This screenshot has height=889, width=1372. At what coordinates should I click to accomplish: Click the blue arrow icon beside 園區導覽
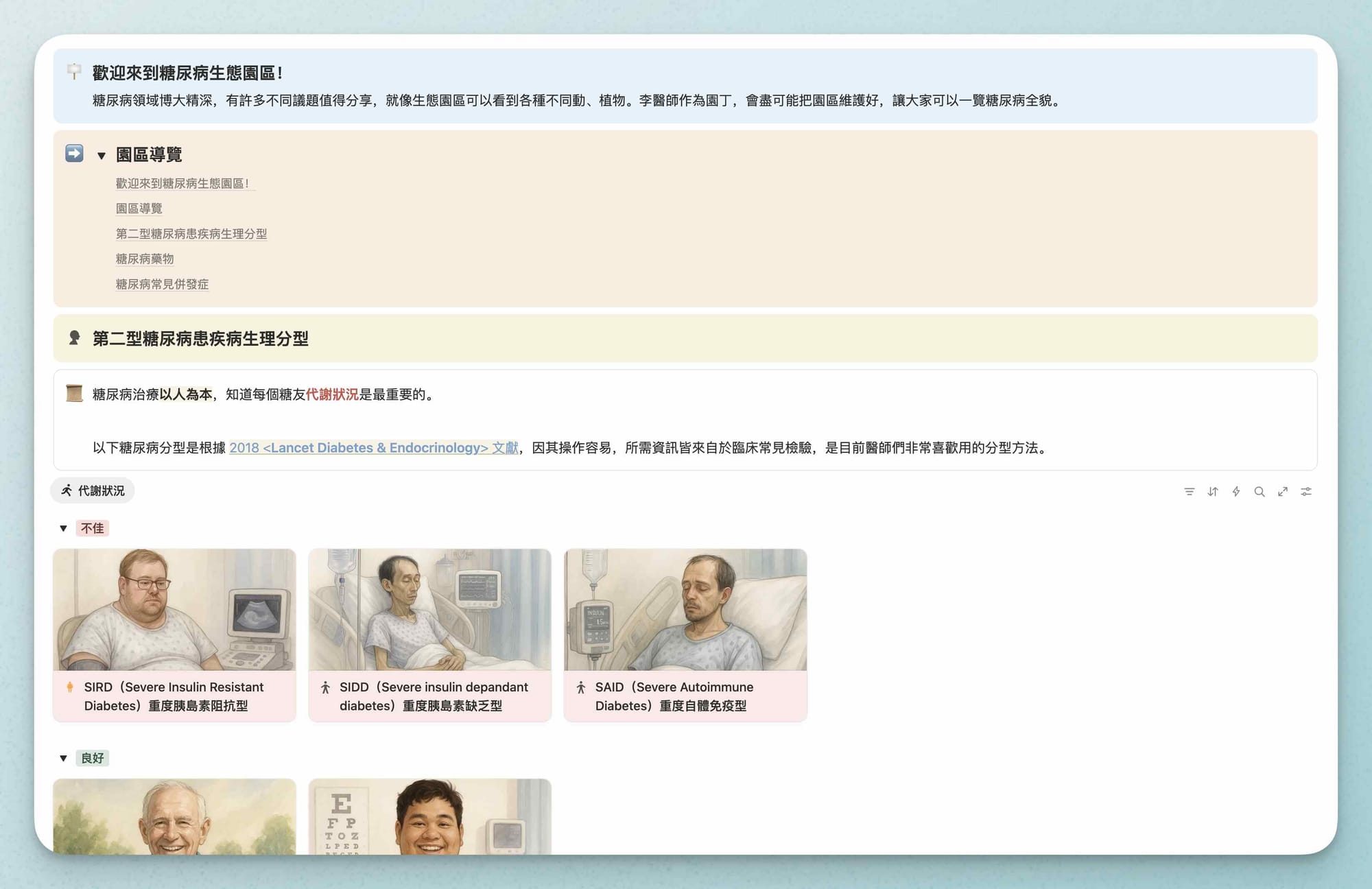click(x=74, y=153)
